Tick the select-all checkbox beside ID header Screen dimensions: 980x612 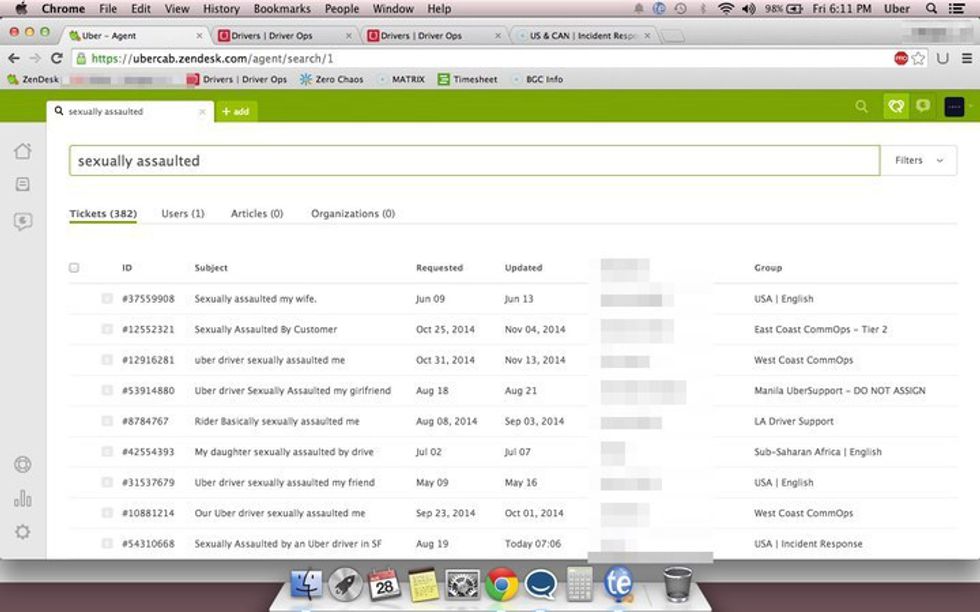(74, 268)
